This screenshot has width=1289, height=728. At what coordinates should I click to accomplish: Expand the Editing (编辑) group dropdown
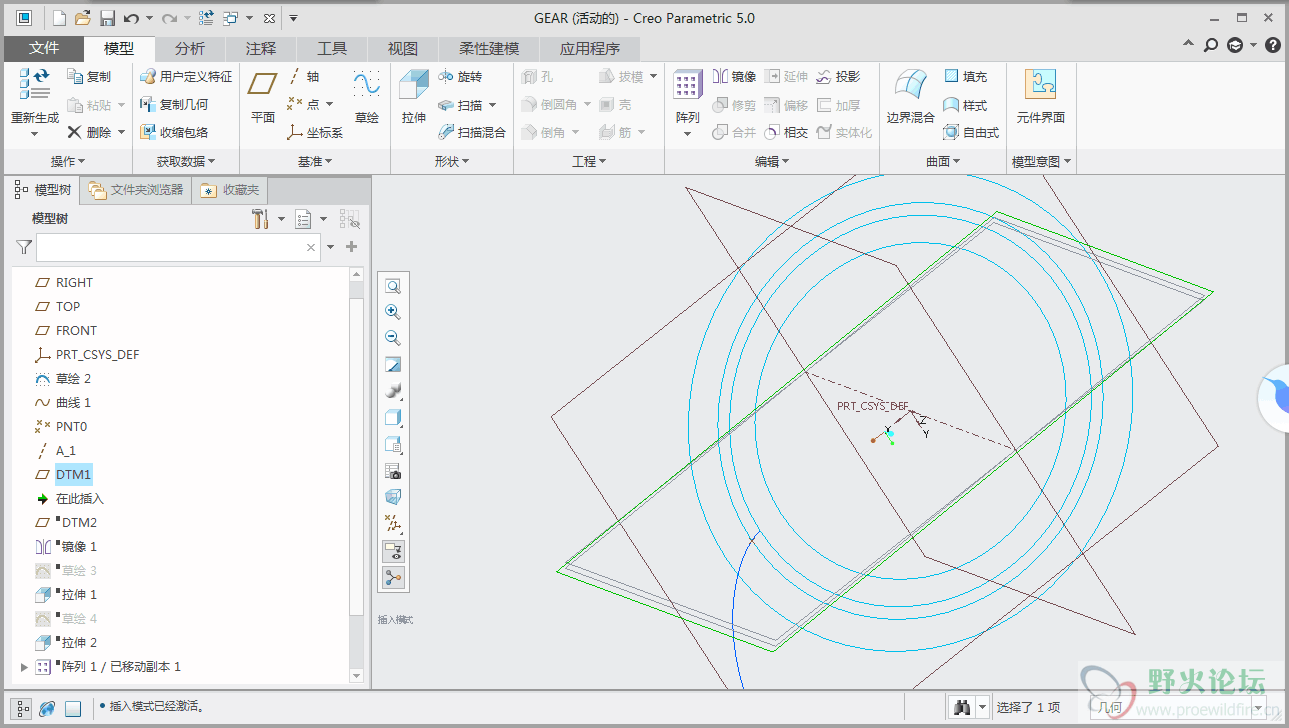pyautogui.click(x=772, y=161)
